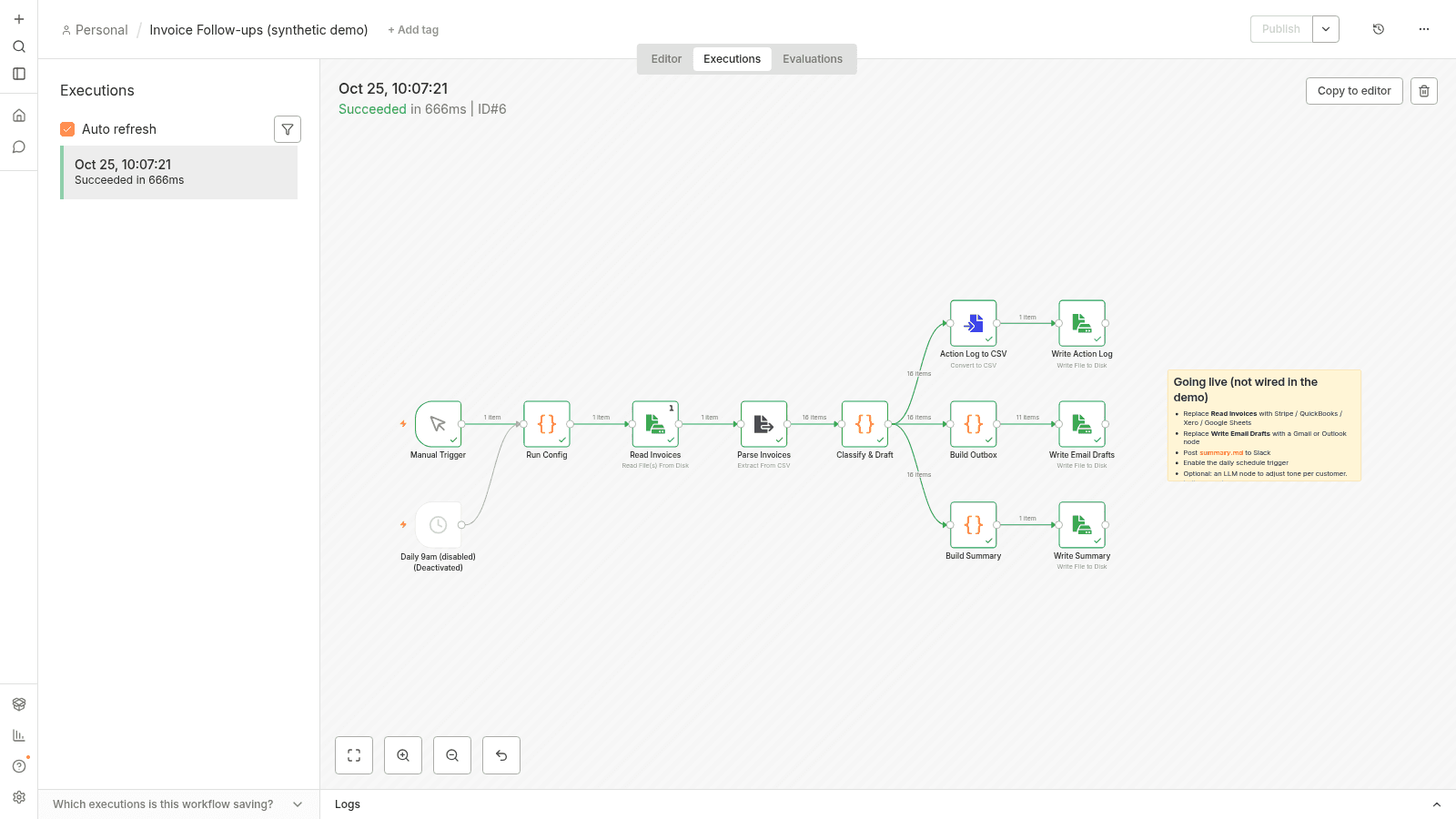This screenshot has height=819, width=1456.
Task: Click the Copy to editor button
Action: pos(1354,91)
